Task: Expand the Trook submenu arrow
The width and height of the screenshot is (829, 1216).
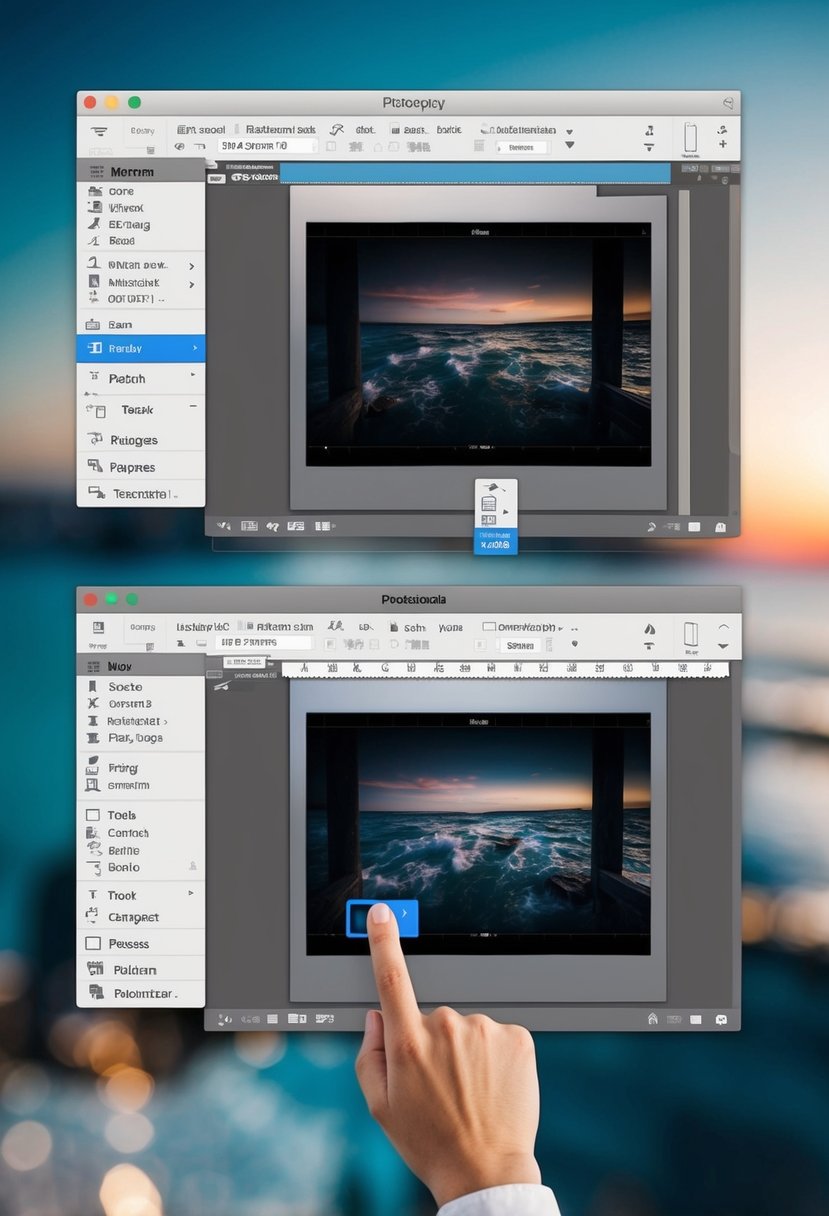Action: pos(191,894)
